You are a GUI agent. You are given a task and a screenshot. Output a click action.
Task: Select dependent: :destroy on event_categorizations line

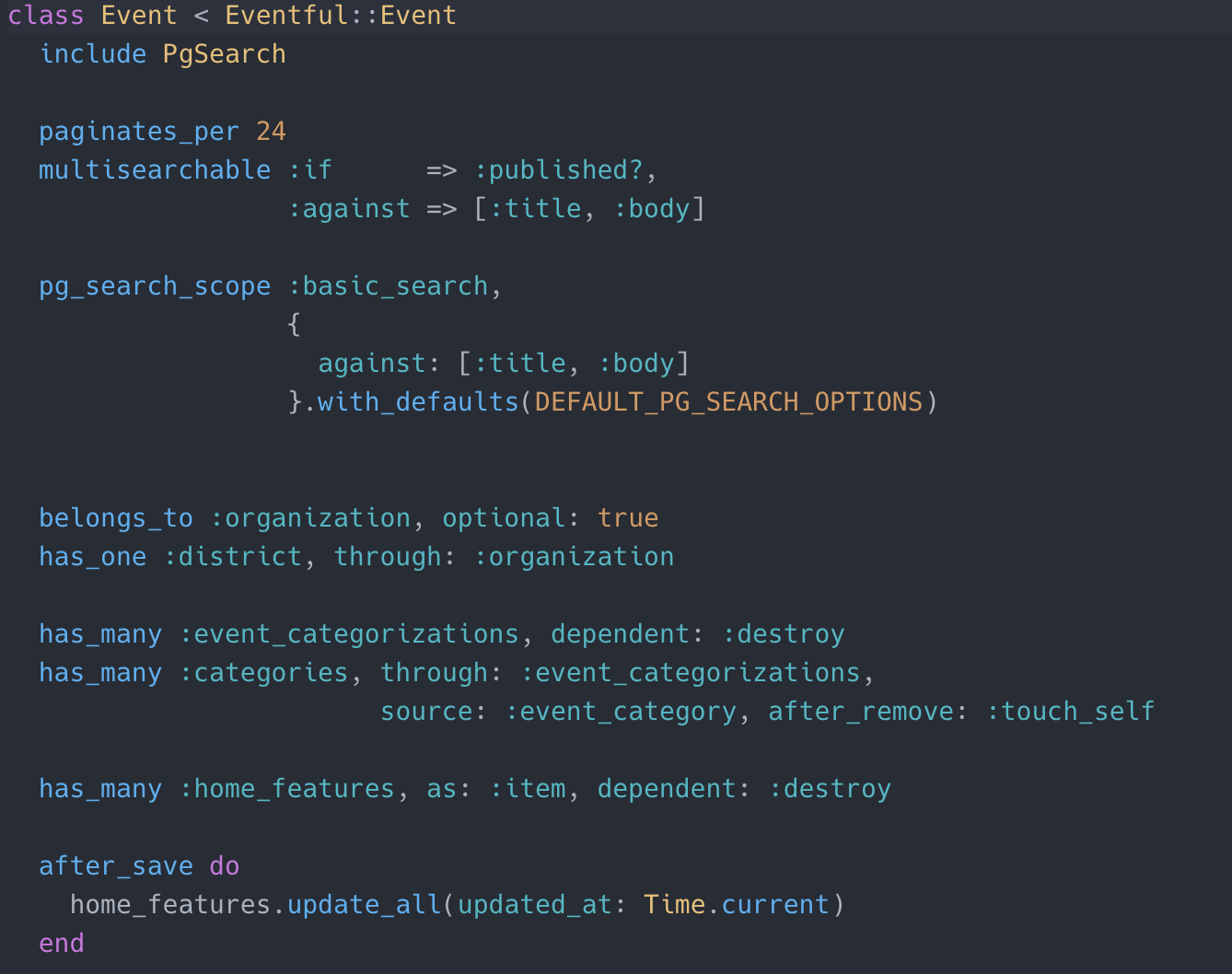(697, 633)
